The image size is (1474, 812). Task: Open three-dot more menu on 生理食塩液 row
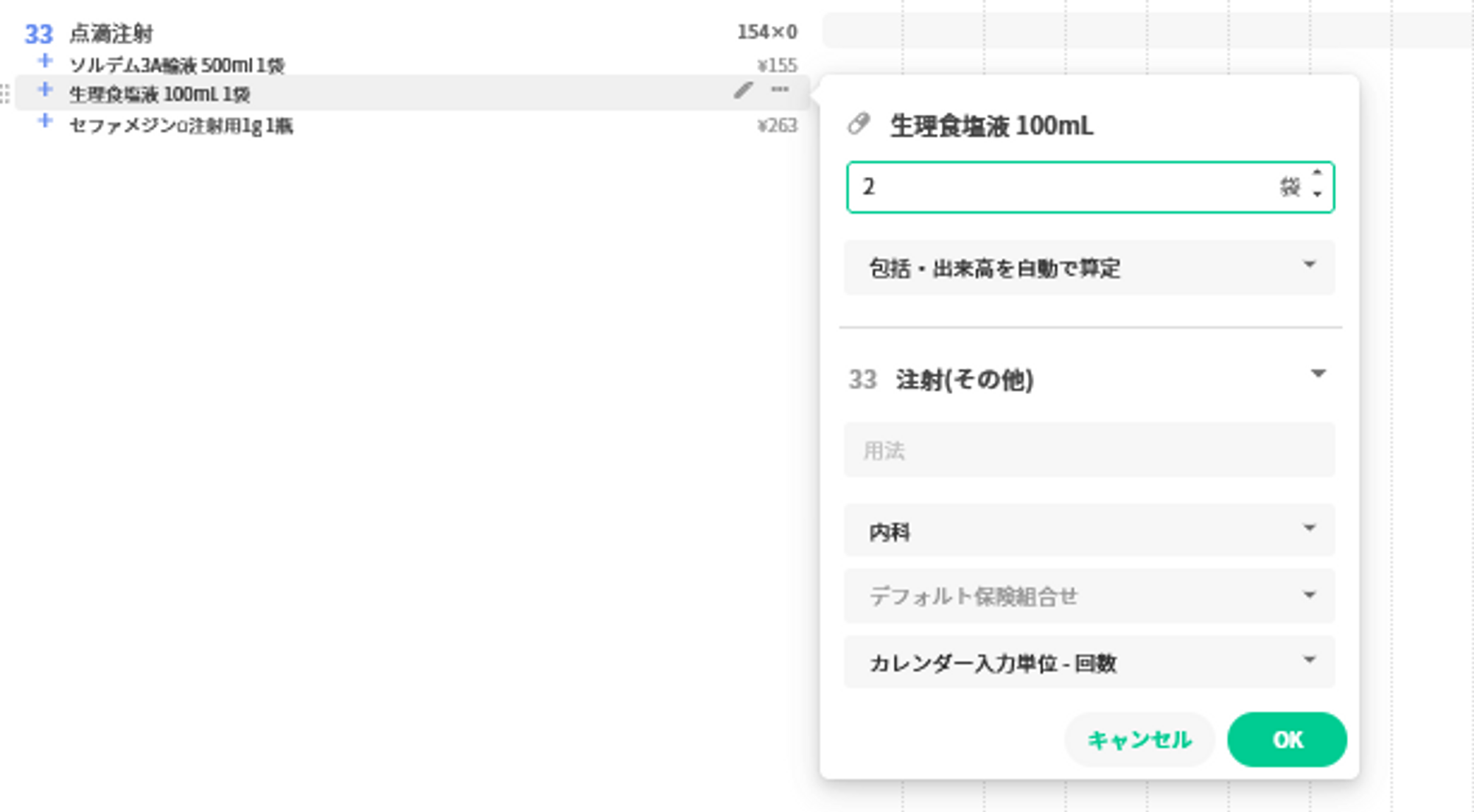[x=780, y=90]
